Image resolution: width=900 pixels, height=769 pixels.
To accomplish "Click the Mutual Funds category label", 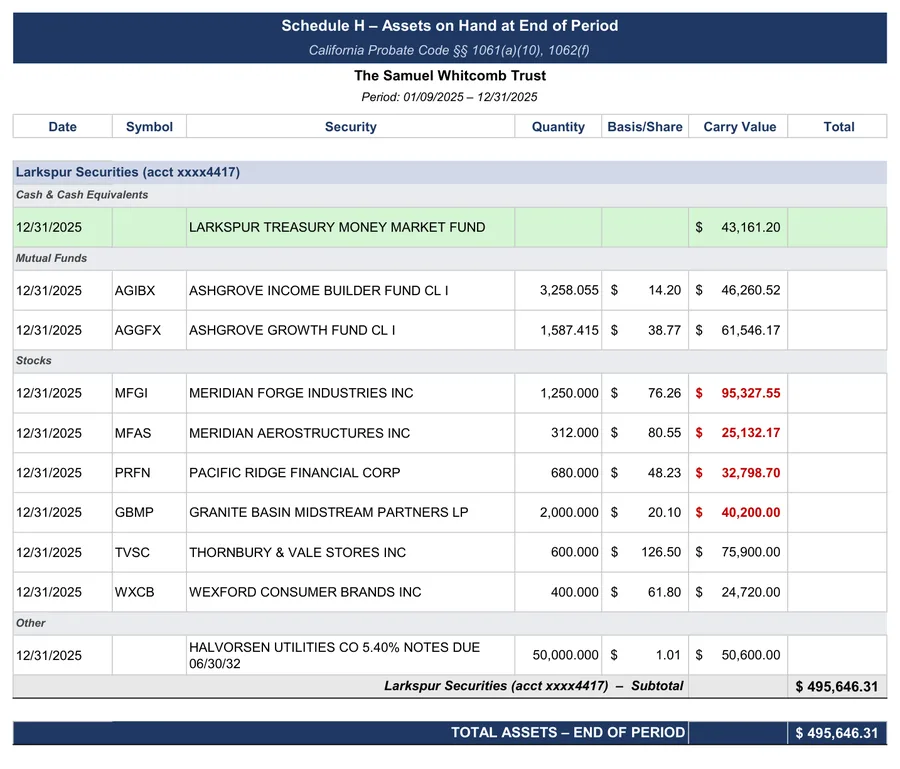I will (52, 258).
